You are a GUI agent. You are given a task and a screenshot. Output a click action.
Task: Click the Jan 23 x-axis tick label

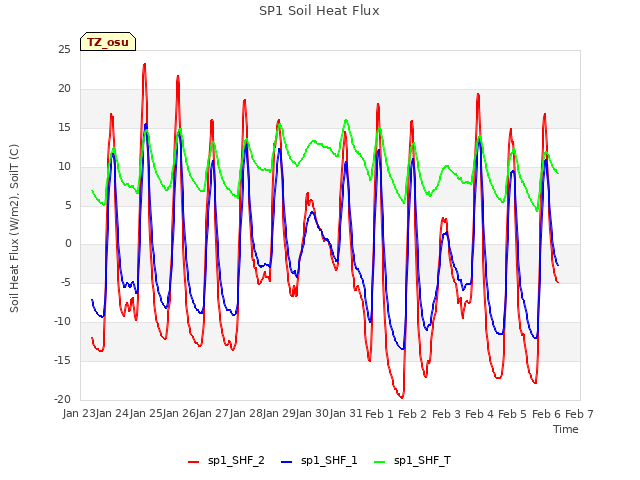[79, 413]
